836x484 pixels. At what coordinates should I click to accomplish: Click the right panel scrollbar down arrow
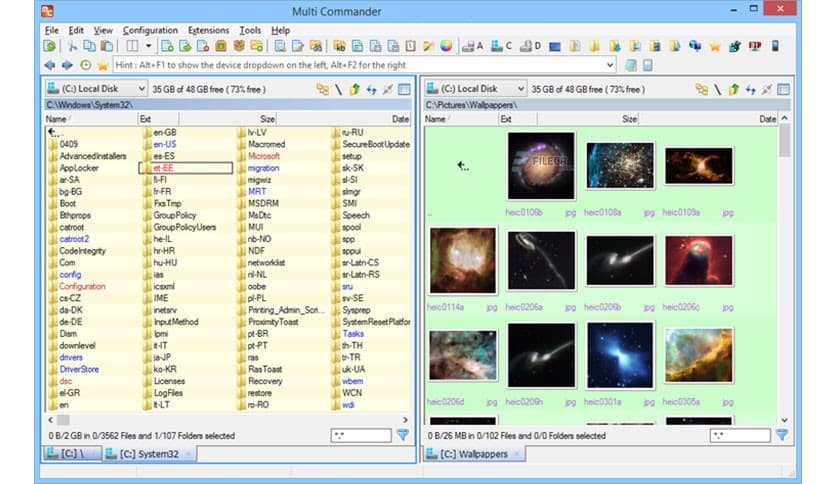[x=784, y=420]
